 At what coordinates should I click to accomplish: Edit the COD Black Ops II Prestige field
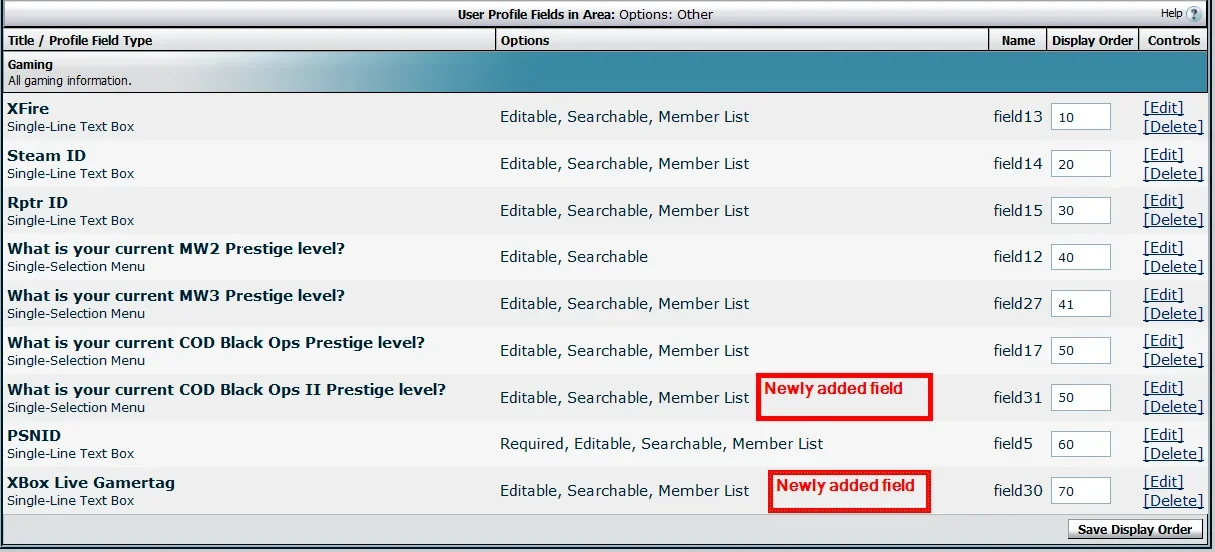click(x=1163, y=388)
